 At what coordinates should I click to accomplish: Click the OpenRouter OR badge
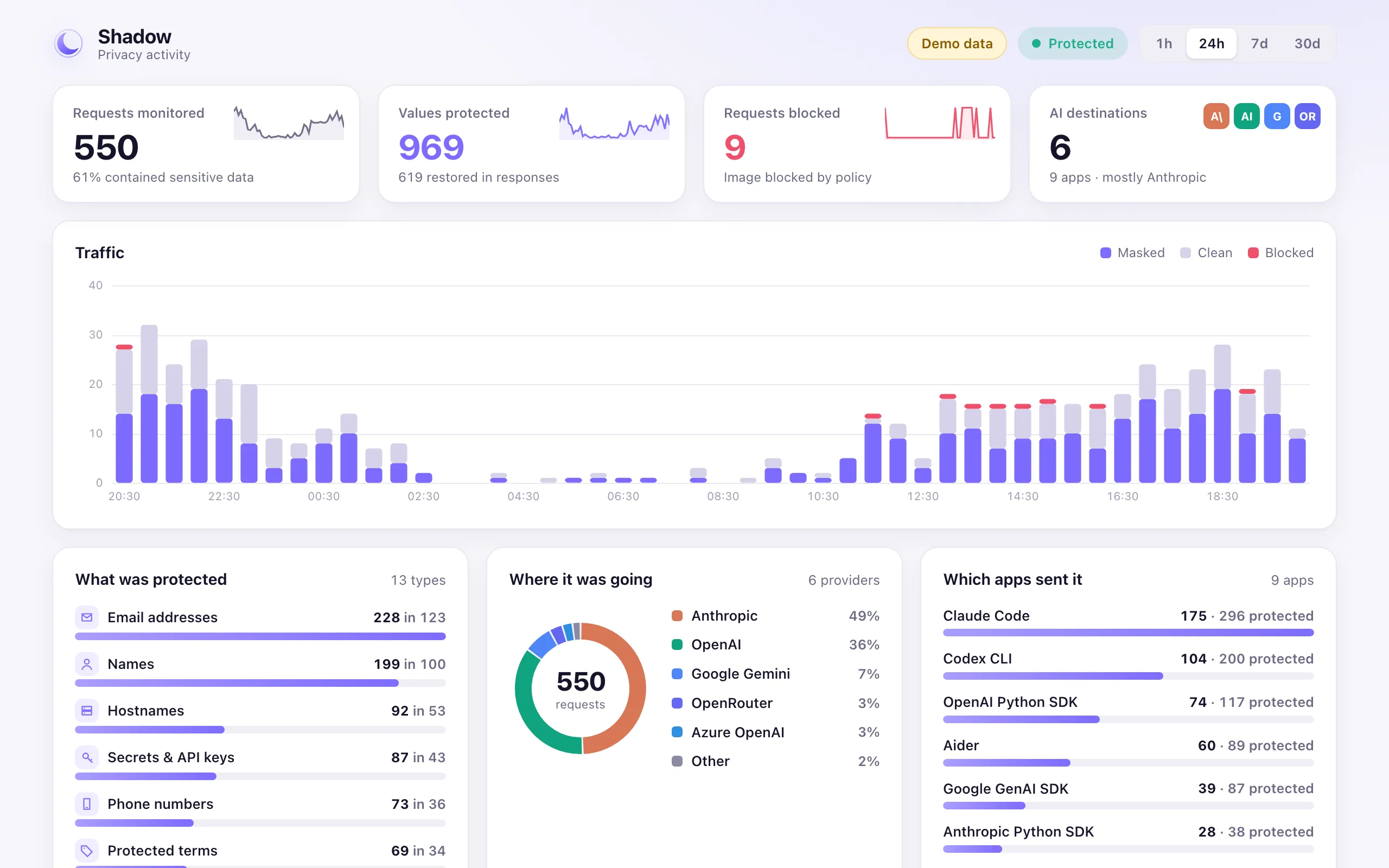[1308, 117]
